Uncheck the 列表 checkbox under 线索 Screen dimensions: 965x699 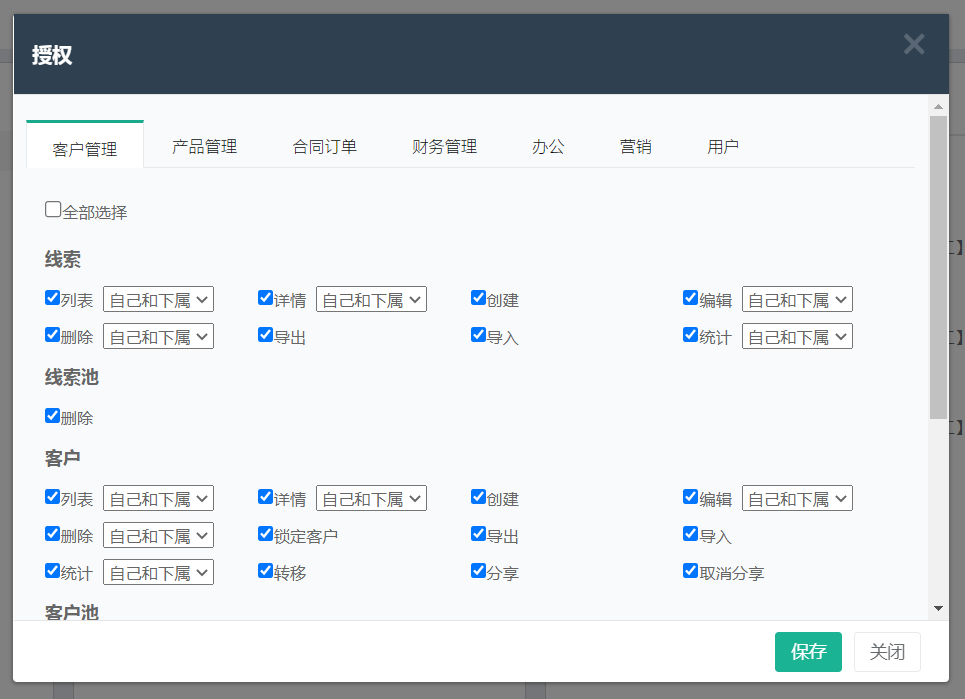point(52,298)
